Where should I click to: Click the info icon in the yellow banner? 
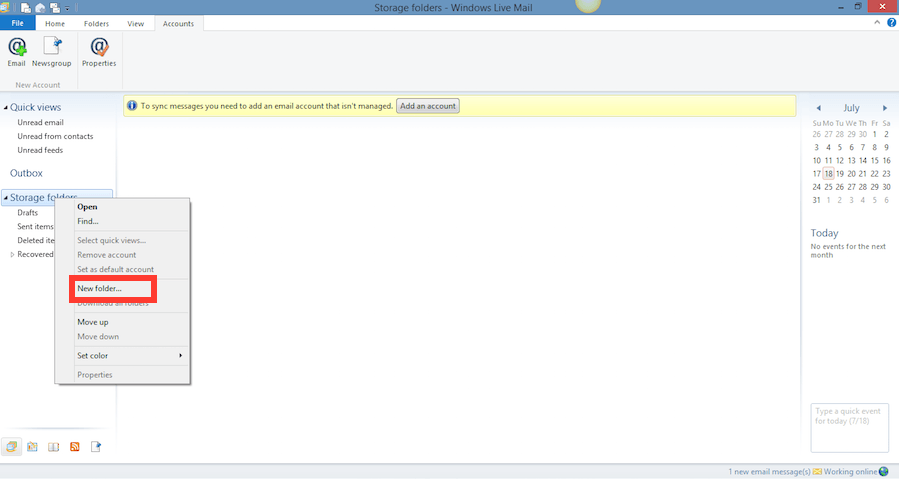coord(132,106)
